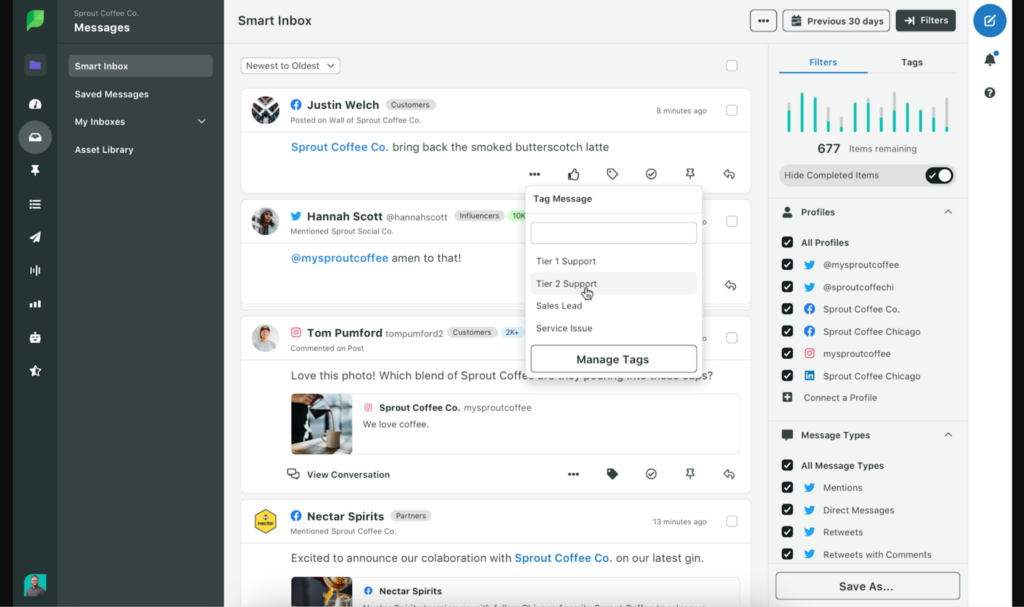This screenshot has height=607, width=1024.
Task: Select Tier 1 Support tag
Action: coord(613,261)
